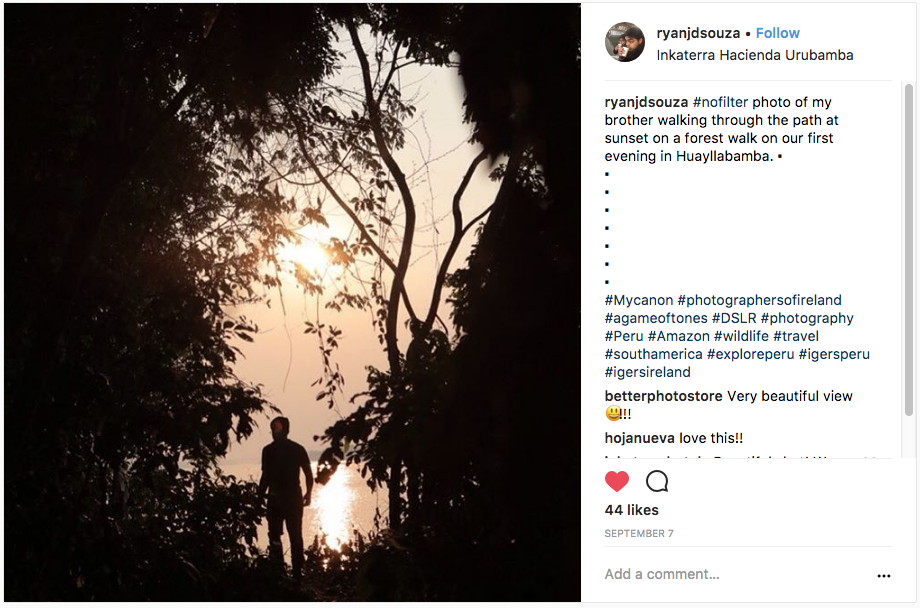Click the comments panel scrollbar
Image resolution: width=920 pixels, height=608 pixels.
(x=909, y=250)
